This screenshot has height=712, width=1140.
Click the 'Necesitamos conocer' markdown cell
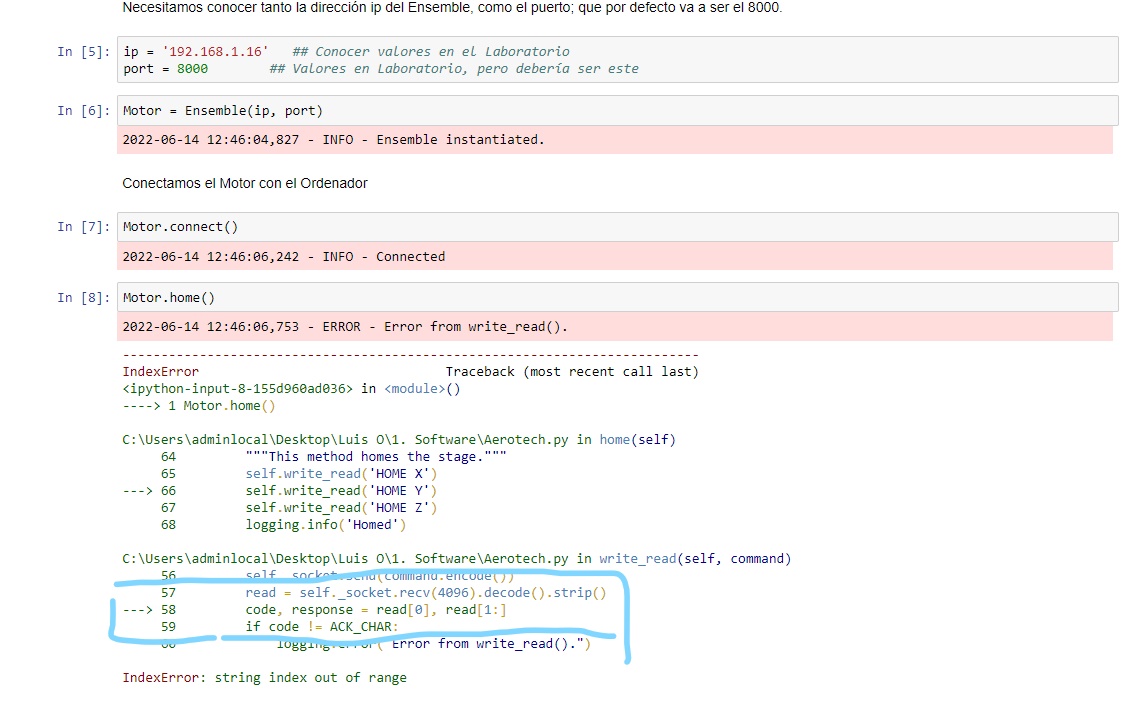(450, 8)
